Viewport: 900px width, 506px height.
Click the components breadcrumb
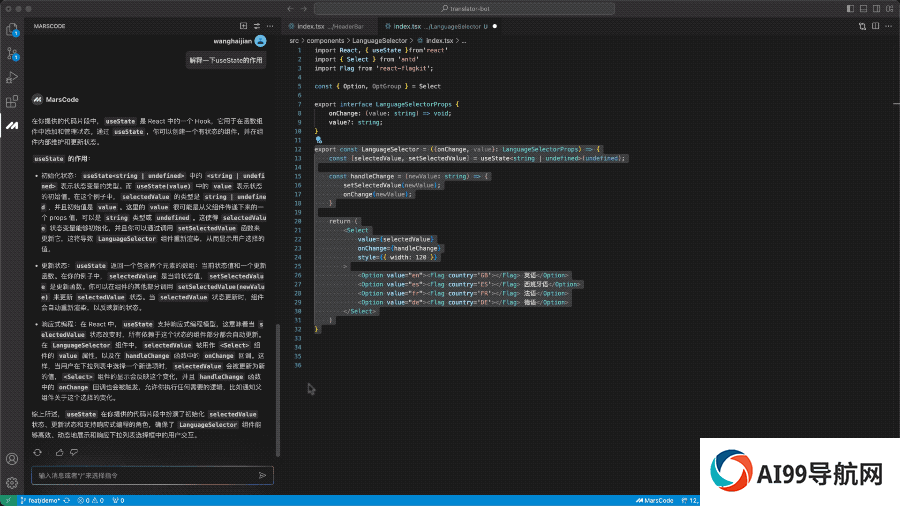[325, 41]
